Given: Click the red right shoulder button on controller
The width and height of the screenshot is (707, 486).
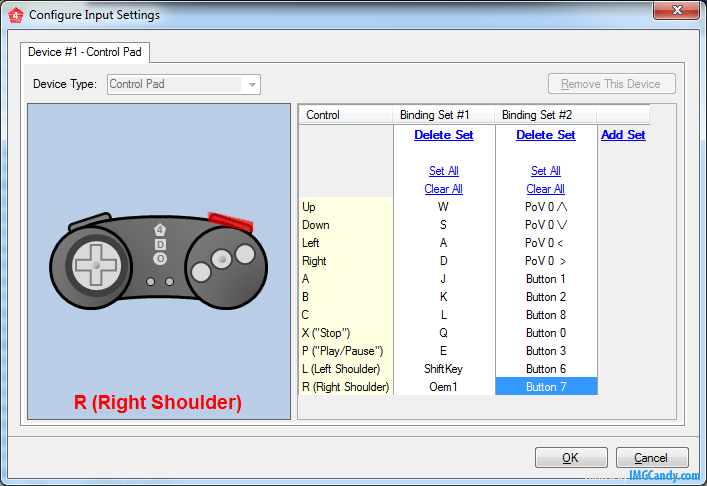Looking at the screenshot, I should (229, 219).
